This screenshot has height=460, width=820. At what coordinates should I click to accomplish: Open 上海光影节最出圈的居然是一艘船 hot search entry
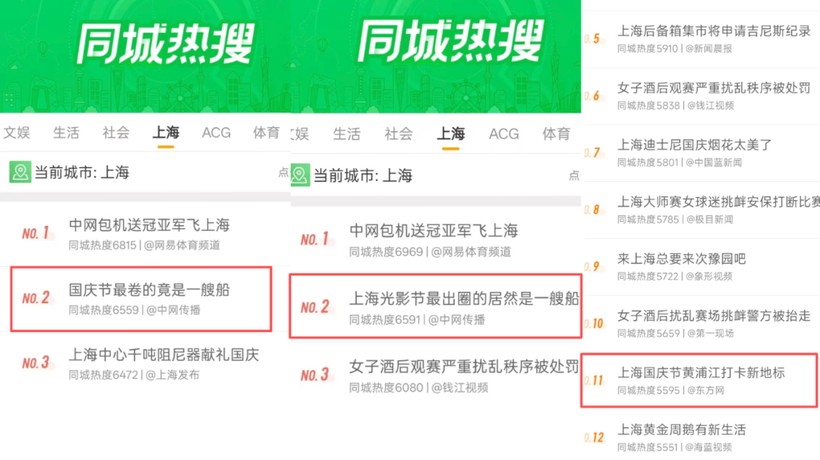click(436, 306)
